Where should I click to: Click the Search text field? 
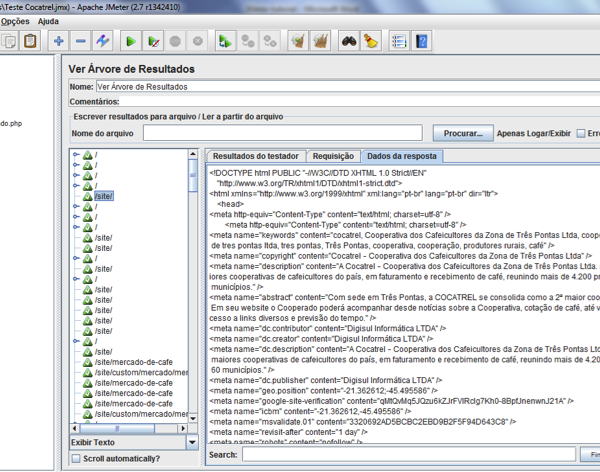point(409,454)
